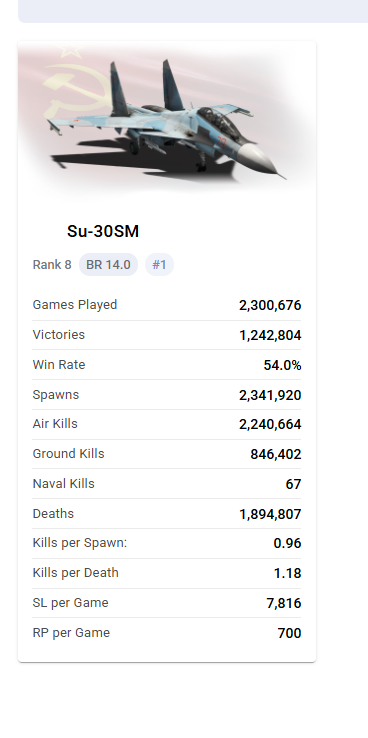Click the RP per Game label
The width and height of the screenshot is (368, 738).
click(71, 633)
